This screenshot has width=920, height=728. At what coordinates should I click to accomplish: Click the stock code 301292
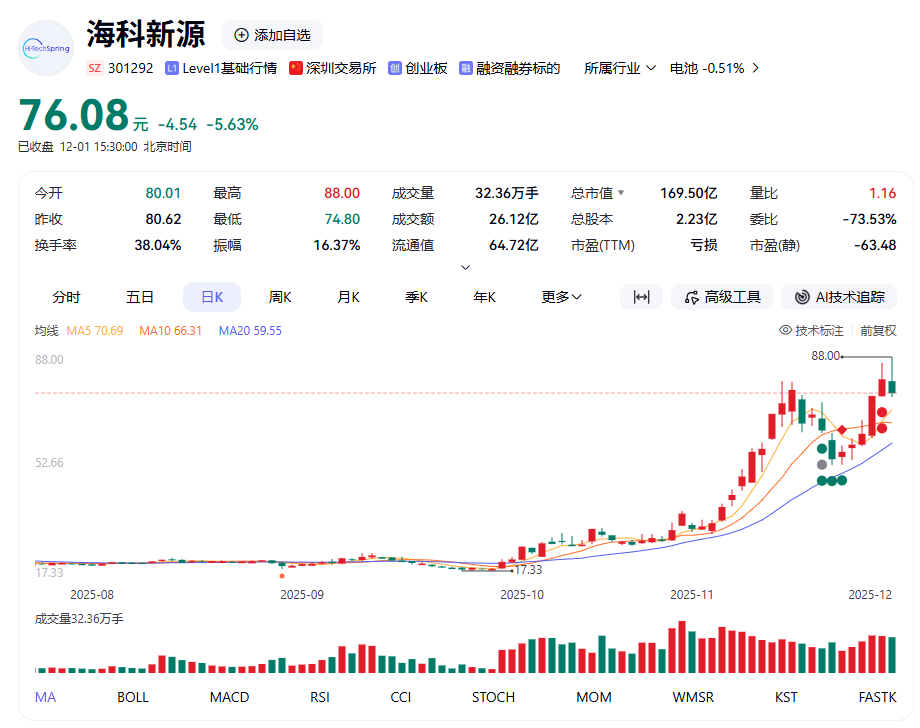click(x=130, y=68)
